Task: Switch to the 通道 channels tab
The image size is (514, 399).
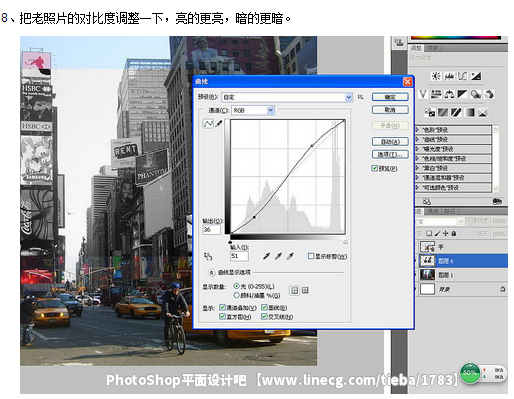Action: (x=433, y=211)
